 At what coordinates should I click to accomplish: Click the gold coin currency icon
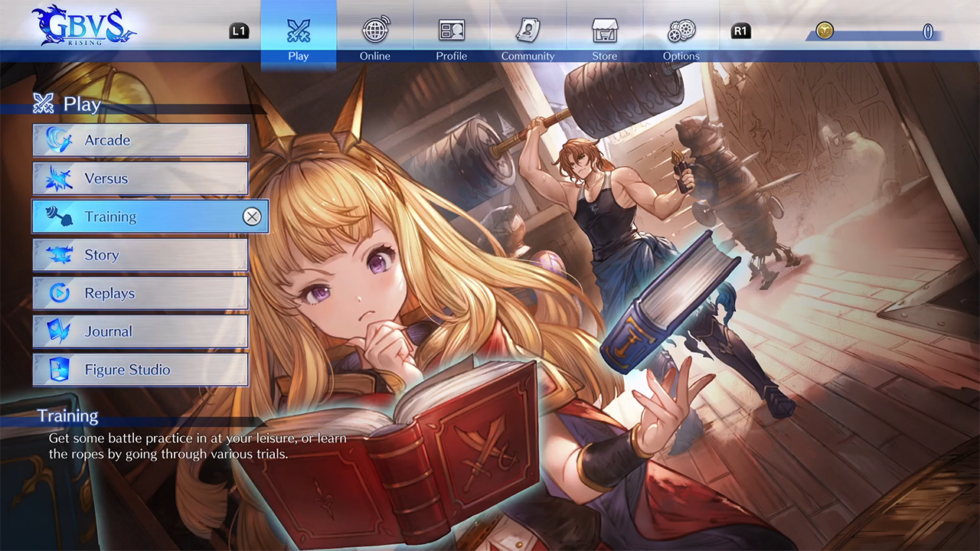click(x=824, y=31)
